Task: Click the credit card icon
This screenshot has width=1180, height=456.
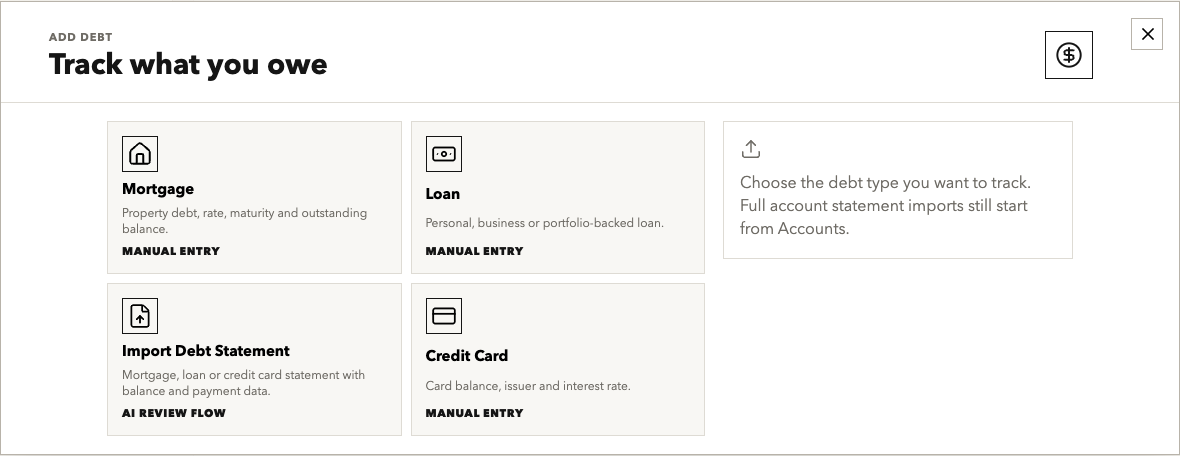Action: coord(444,315)
